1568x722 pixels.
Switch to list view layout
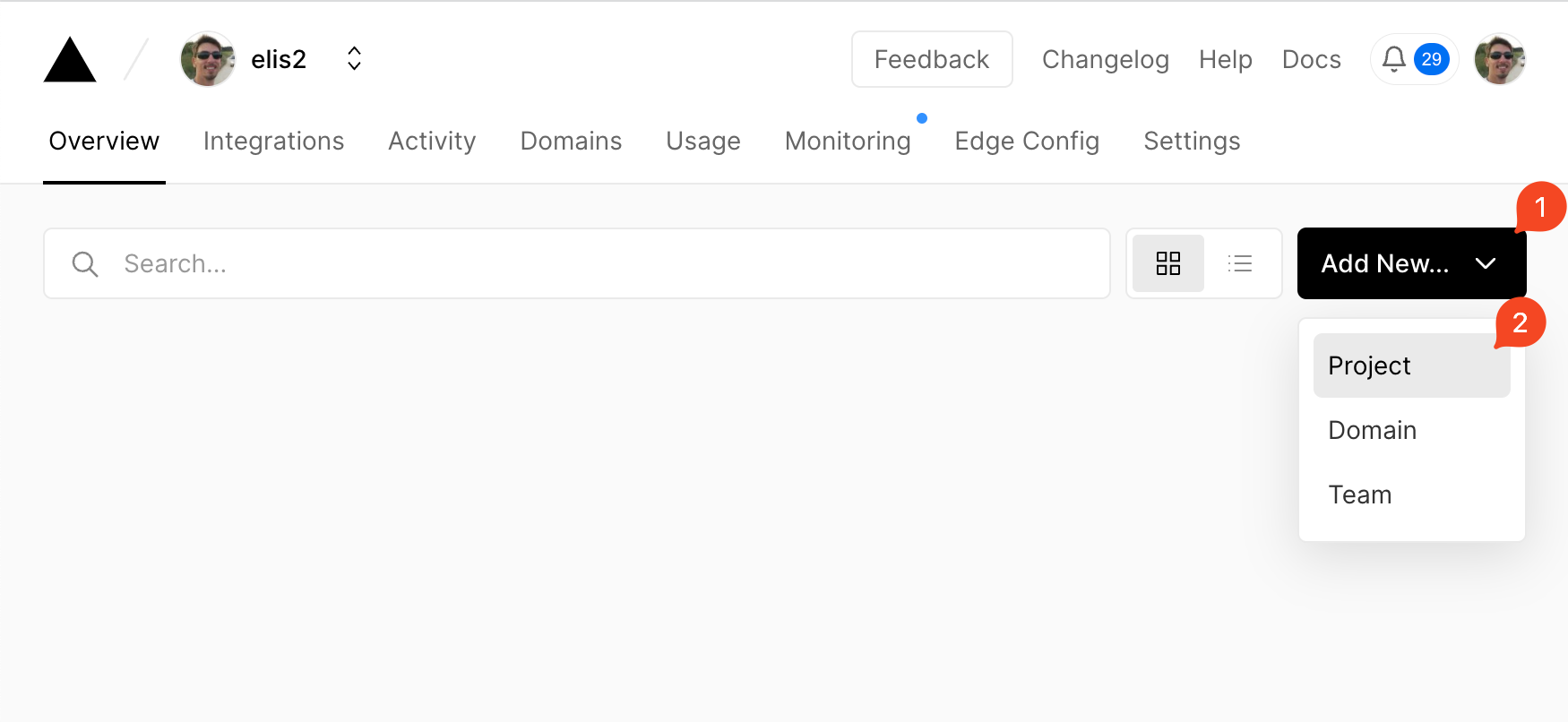pos(1240,263)
